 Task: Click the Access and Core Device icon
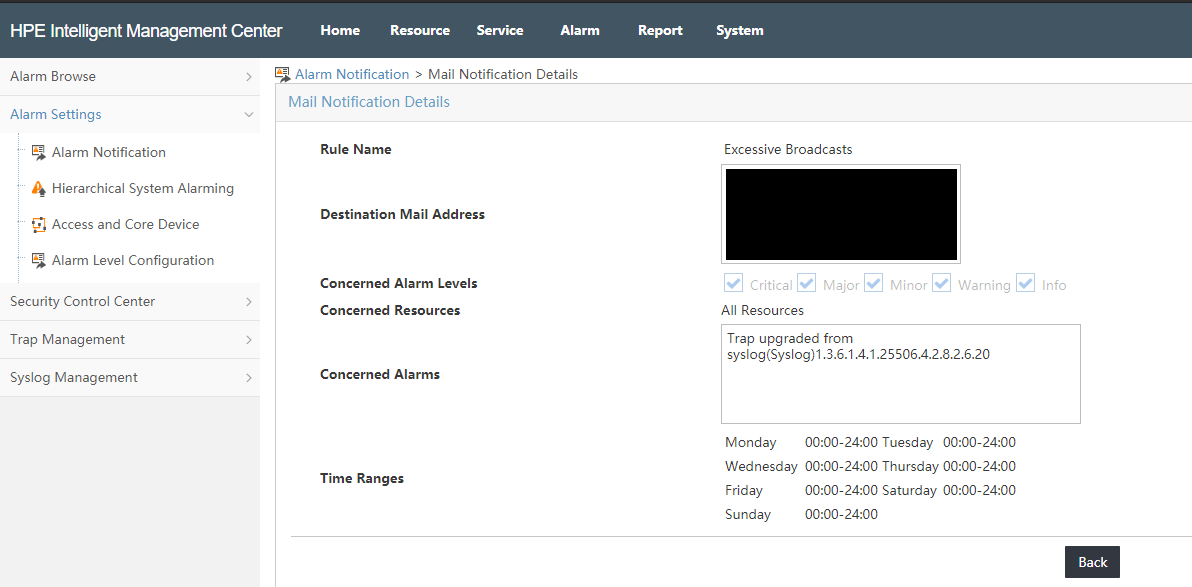pyautogui.click(x=39, y=224)
